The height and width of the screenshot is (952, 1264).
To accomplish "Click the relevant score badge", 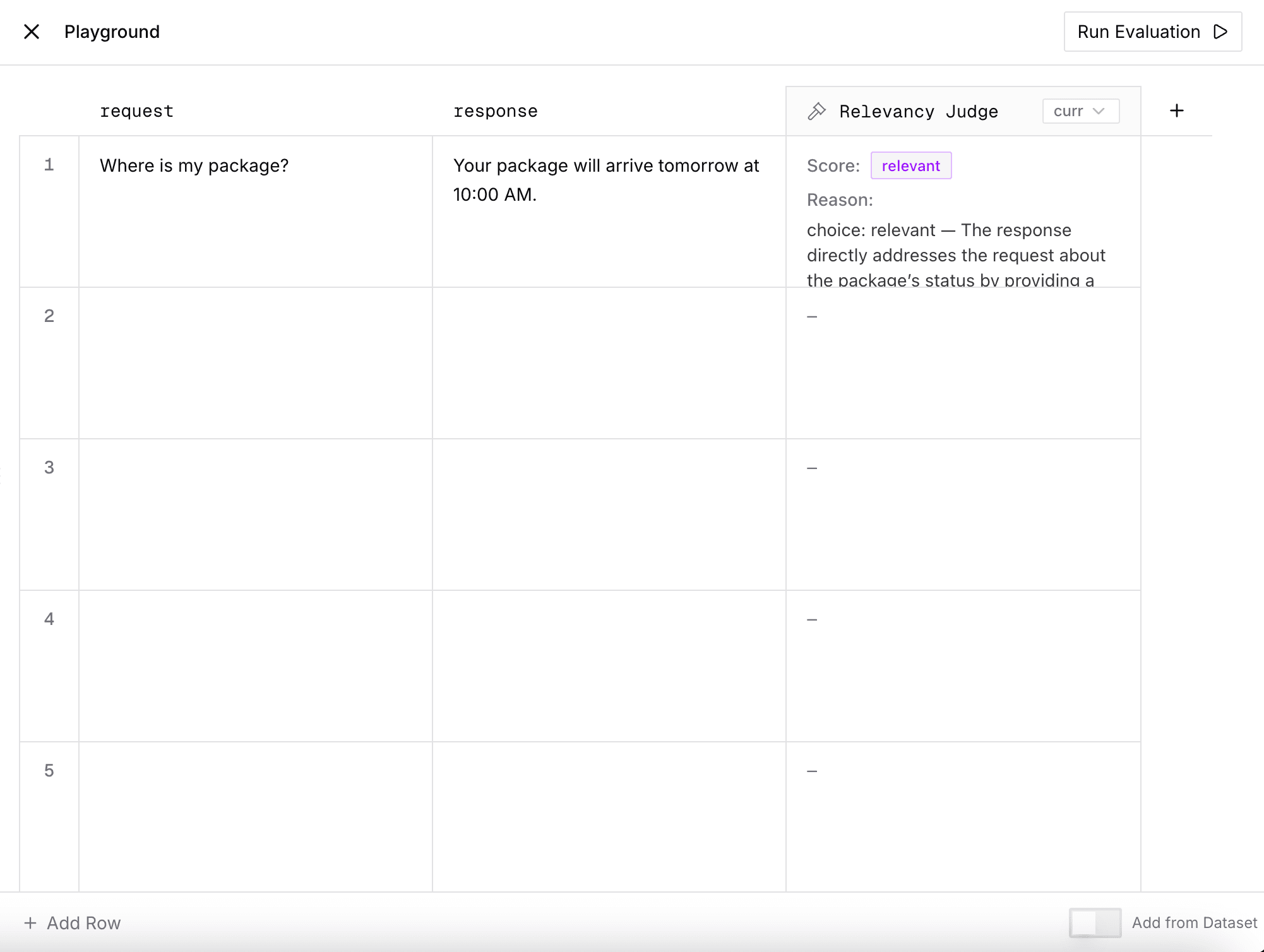I will click(x=910, y=166).
